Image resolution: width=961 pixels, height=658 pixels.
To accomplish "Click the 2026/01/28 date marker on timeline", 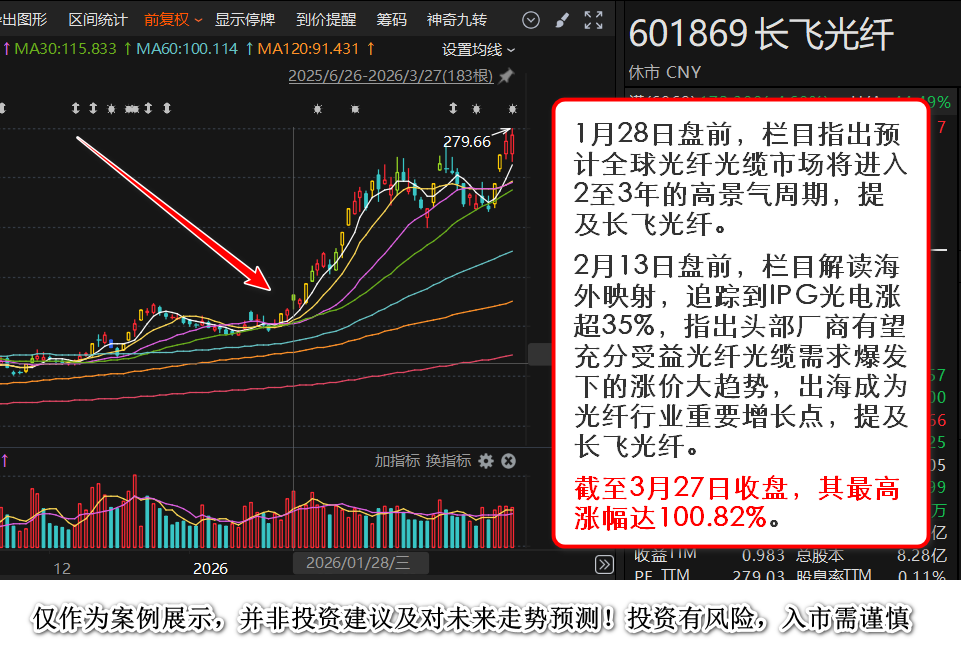I will coord(359,565).
